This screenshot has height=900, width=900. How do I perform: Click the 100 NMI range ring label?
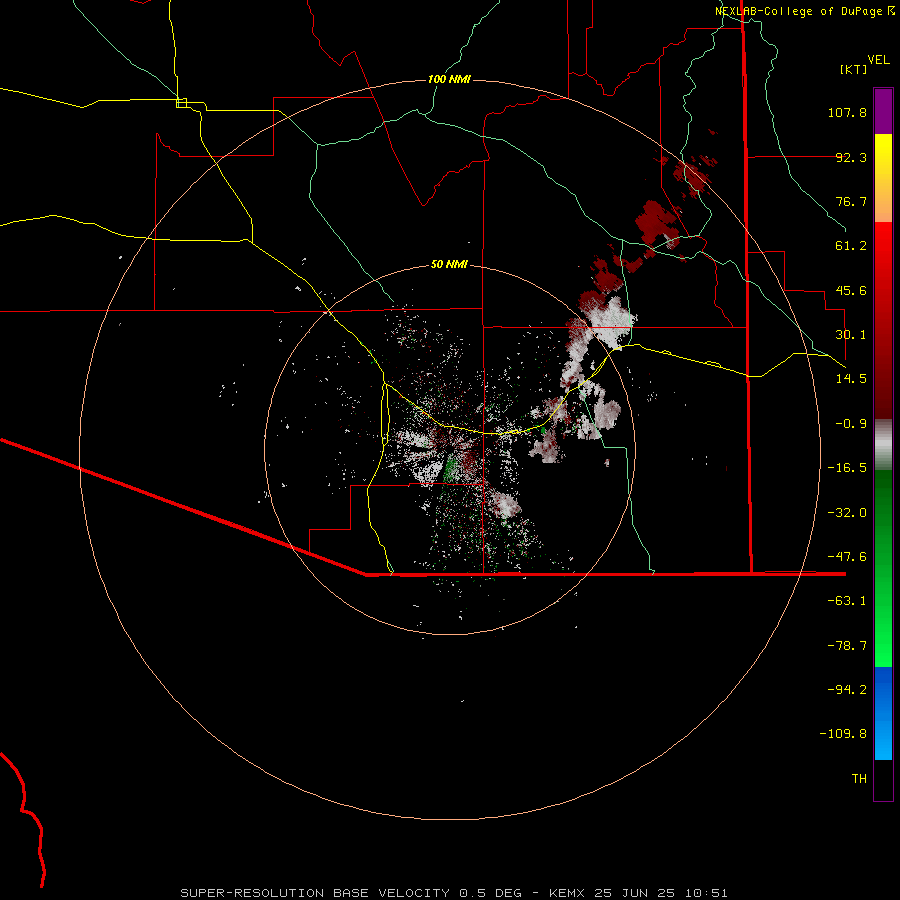449,79
